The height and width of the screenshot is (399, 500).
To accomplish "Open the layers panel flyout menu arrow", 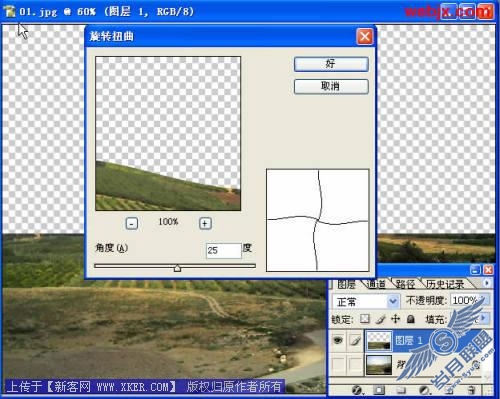I will (487, 283).
